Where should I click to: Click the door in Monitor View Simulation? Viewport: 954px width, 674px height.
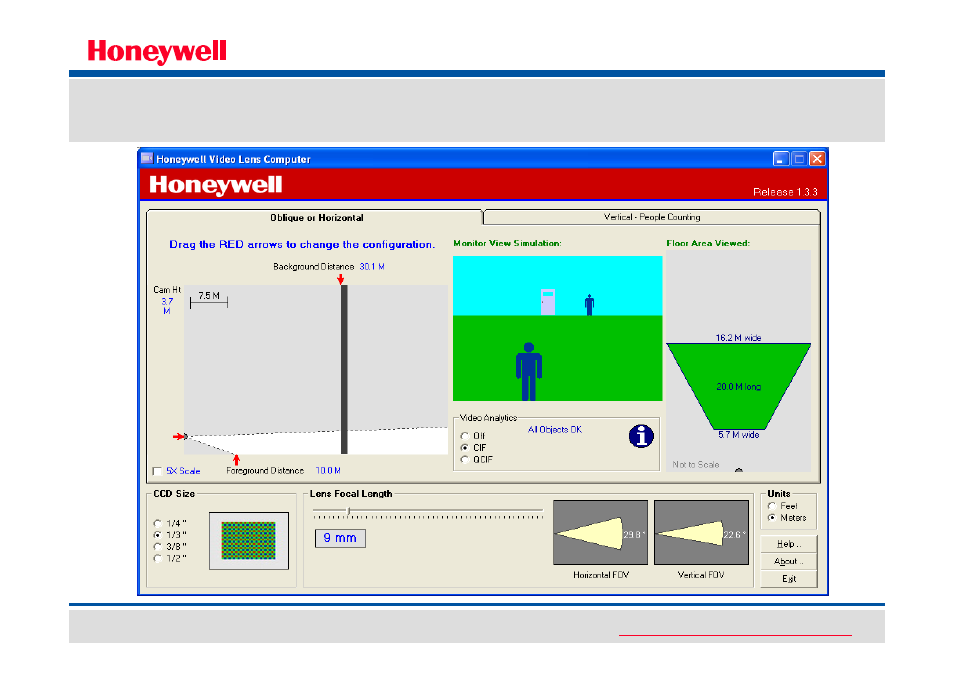pos(548,302)
